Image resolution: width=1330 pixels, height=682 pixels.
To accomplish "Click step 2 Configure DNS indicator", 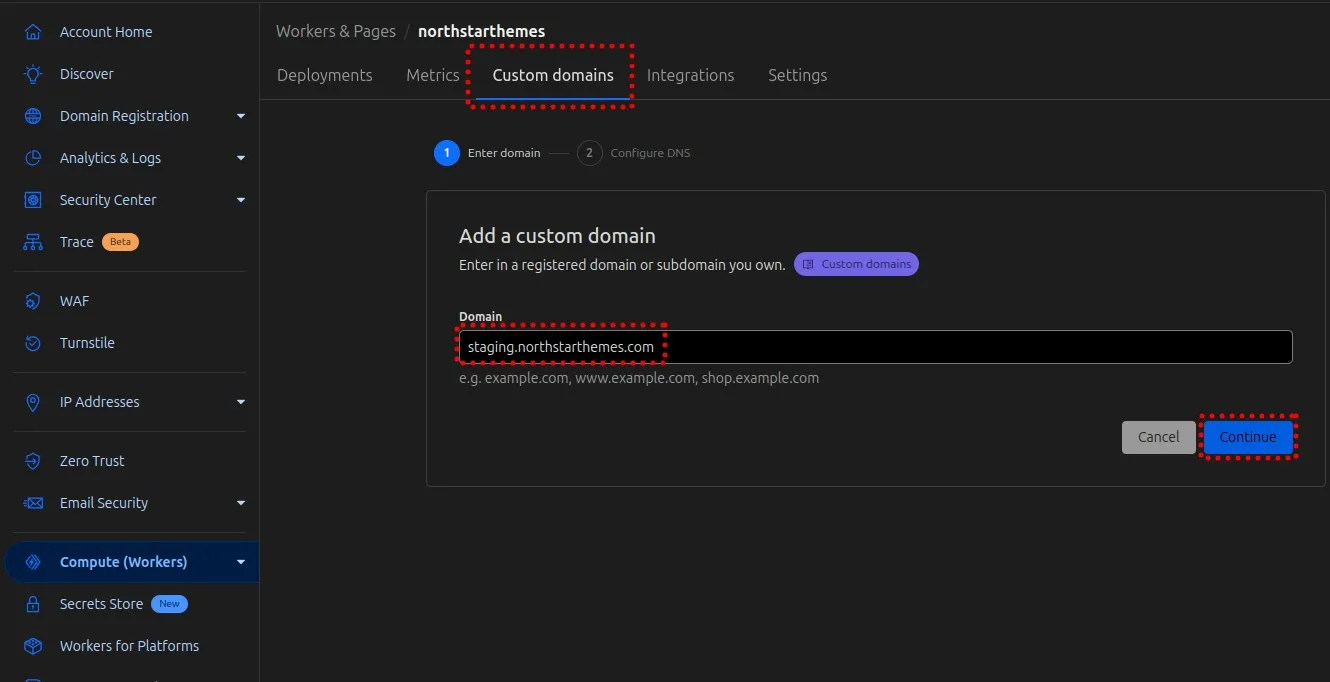I will tap(634, 153).
